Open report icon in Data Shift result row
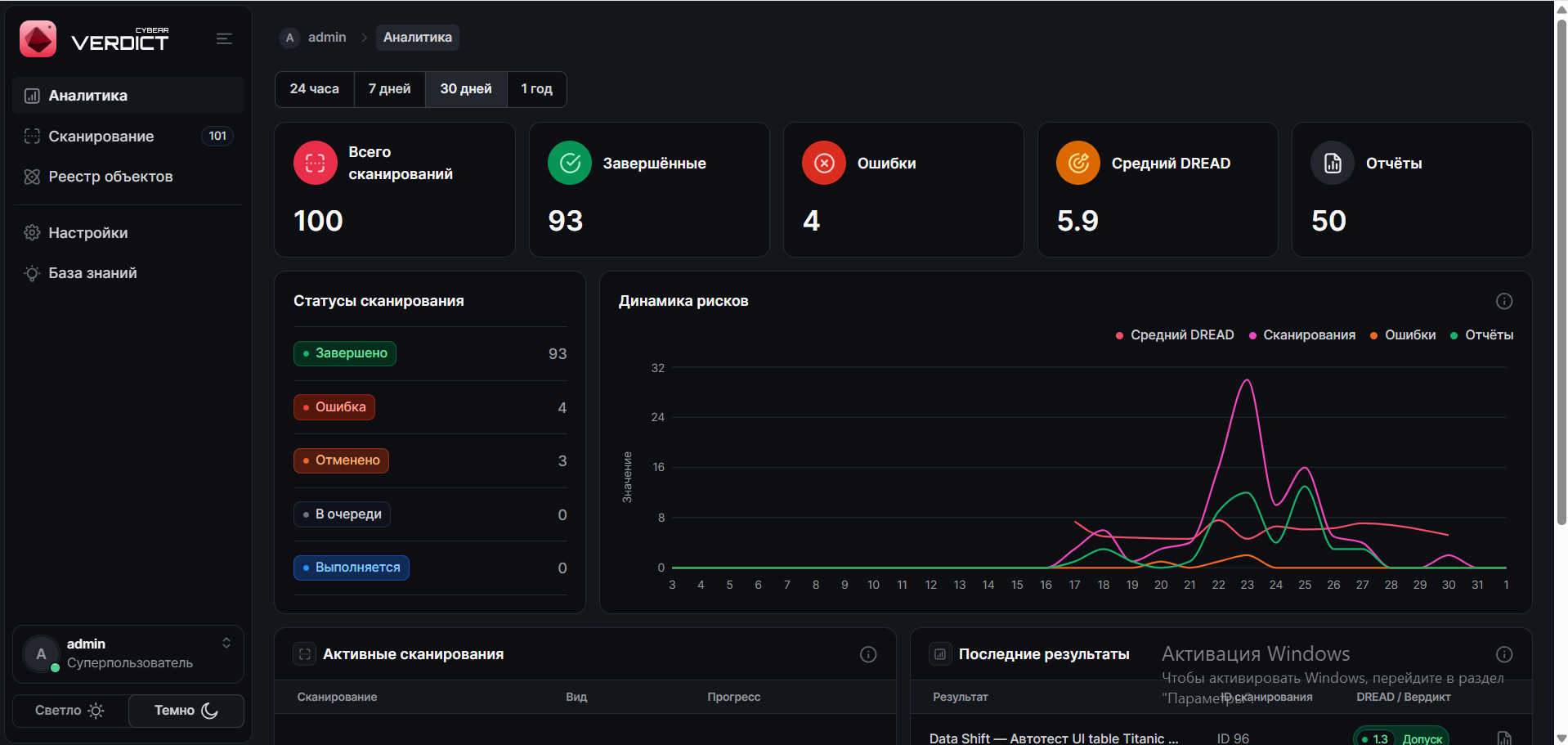The width and height of the screenshot is (1568, 745). click(x=1504, y=738)
